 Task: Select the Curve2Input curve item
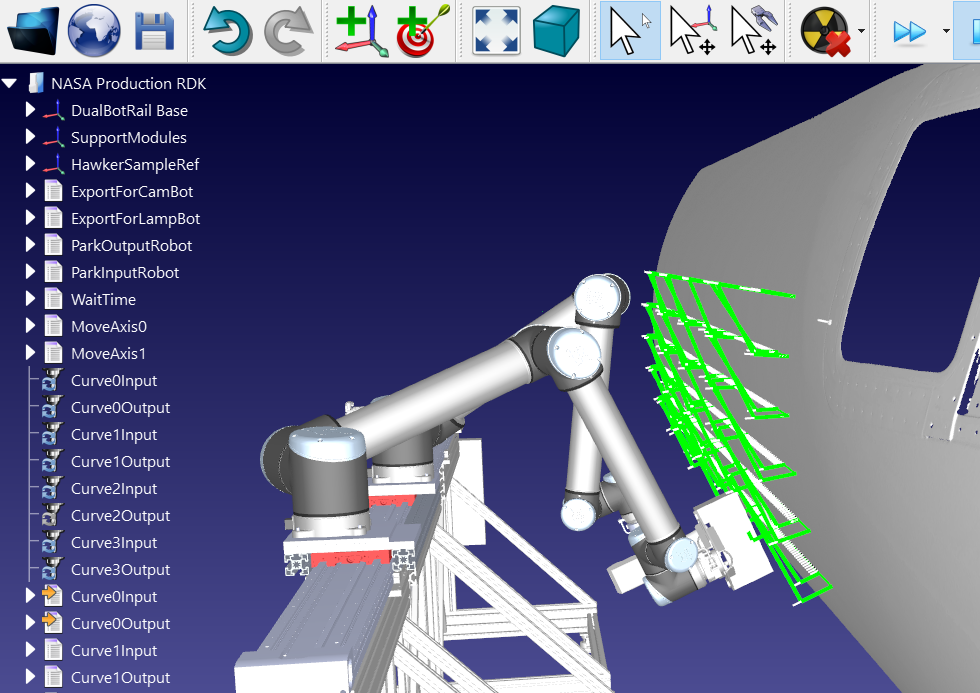tap(113, 489)
